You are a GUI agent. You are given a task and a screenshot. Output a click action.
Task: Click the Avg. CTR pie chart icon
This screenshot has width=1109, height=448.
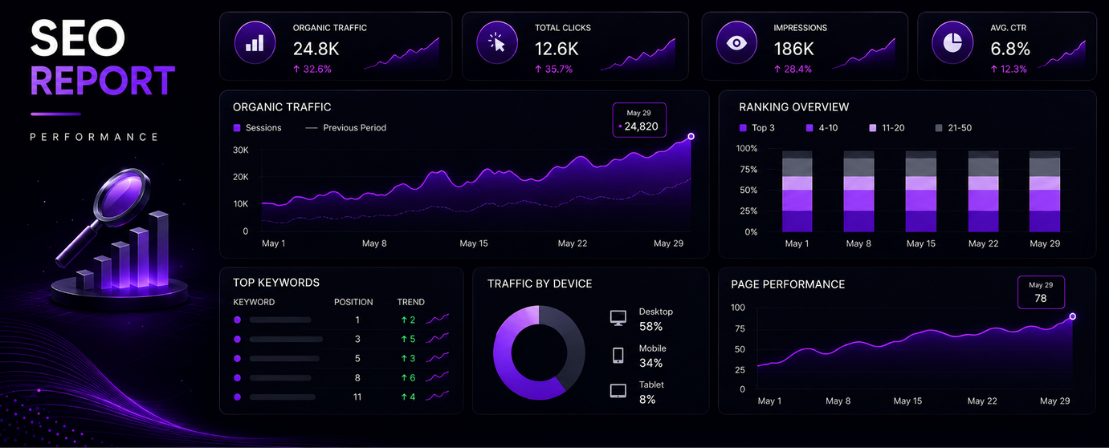pos(951,43)
